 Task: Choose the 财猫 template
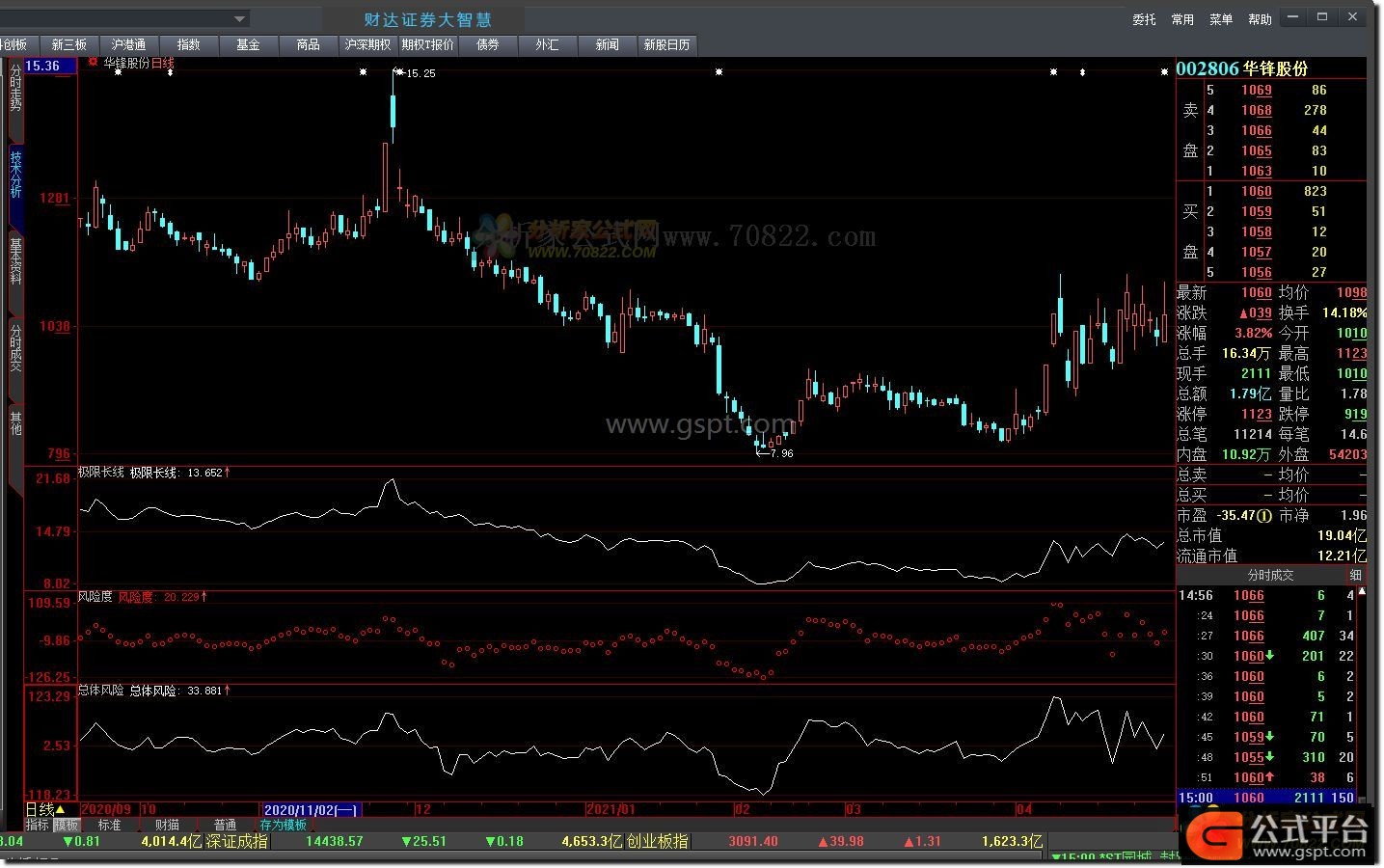pos(167,826)
